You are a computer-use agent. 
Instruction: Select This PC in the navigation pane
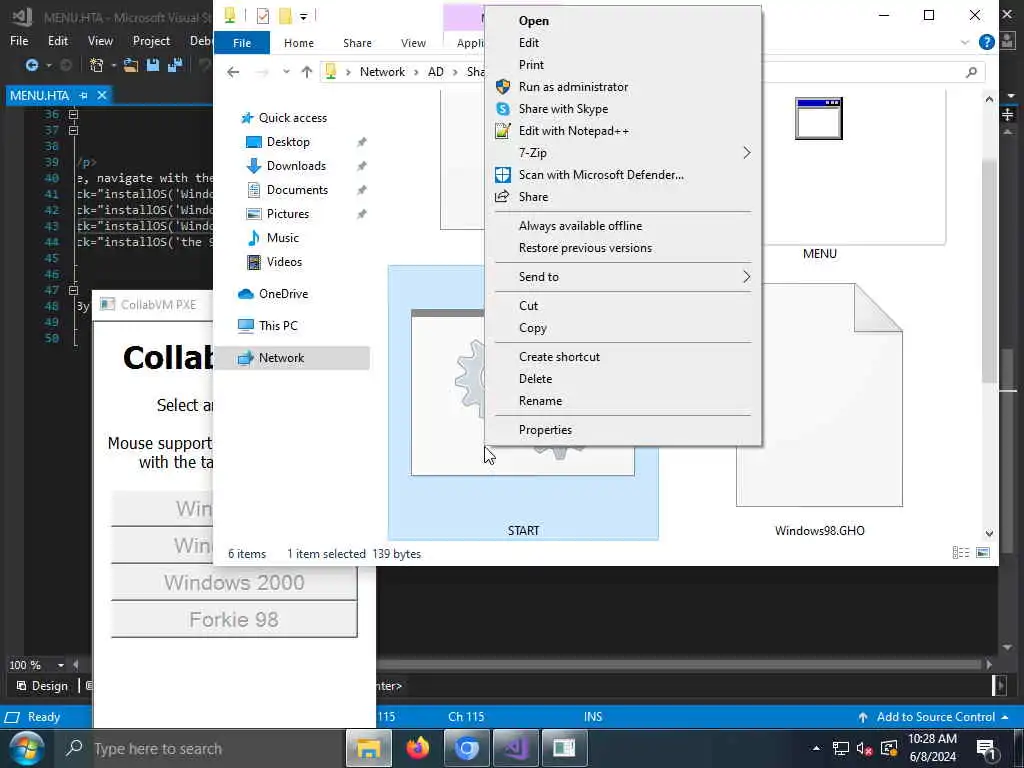[278, 326]
